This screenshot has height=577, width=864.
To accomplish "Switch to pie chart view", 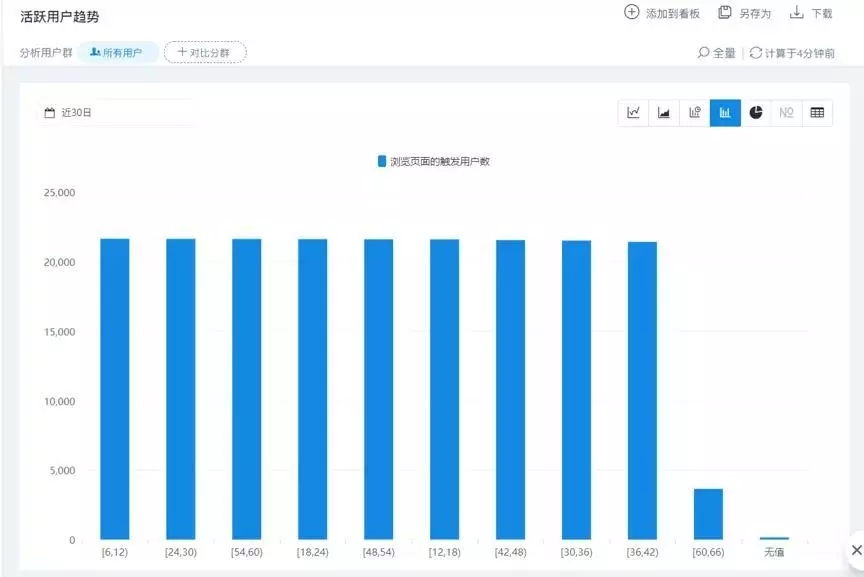I will pyautogui.click(x=756, y=112).
